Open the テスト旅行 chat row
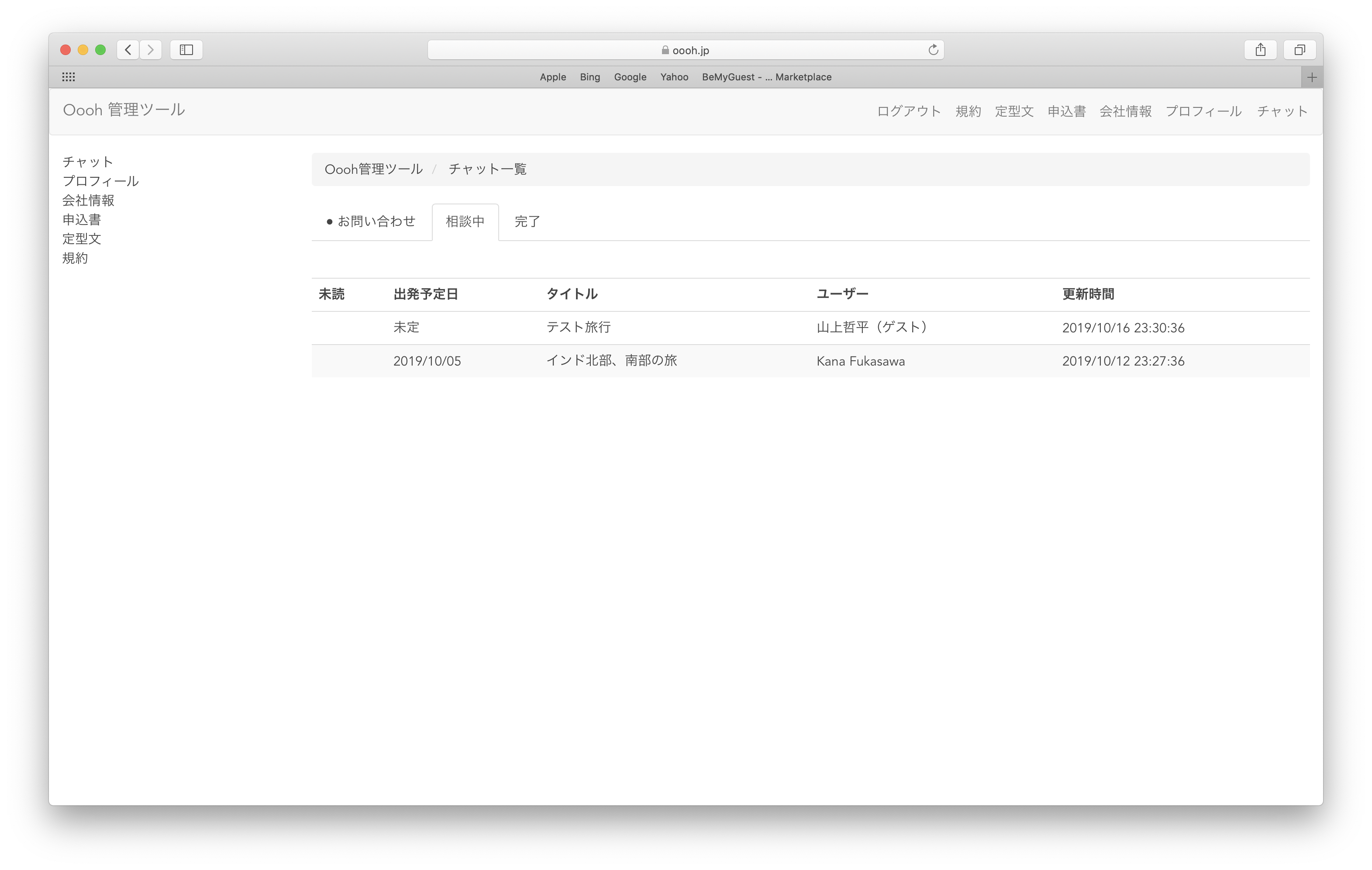Viewport: 1372px width, 870px height. click(x=811, y=328)
